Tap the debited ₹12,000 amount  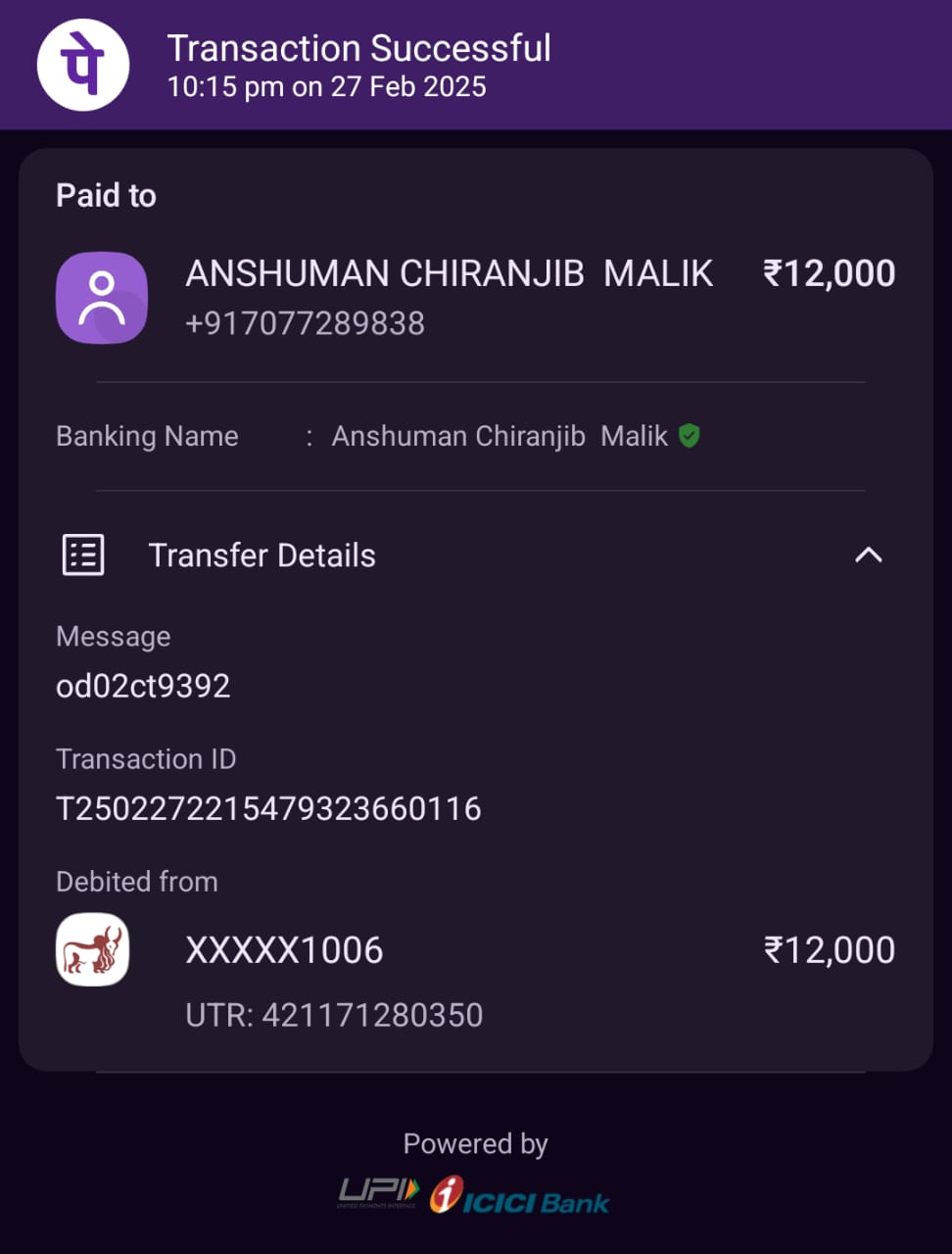[829, 950]
